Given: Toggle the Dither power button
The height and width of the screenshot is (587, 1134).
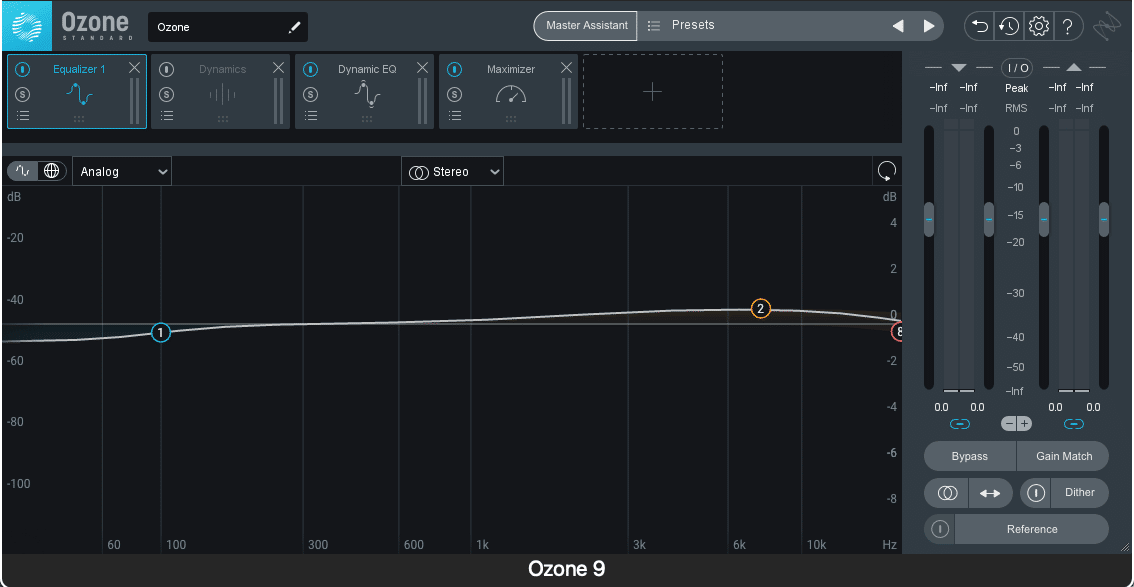Looking at the screenshot, I should pos(1036,493).
